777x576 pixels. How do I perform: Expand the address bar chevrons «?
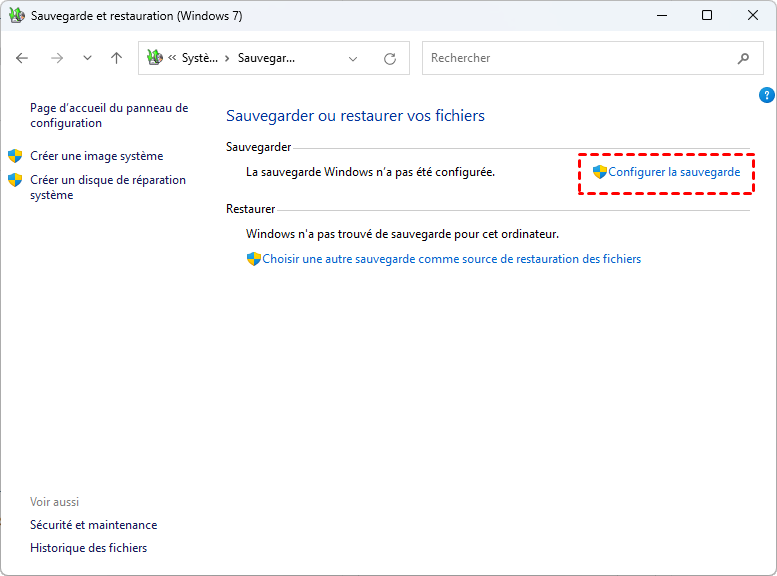coord(172,58)
